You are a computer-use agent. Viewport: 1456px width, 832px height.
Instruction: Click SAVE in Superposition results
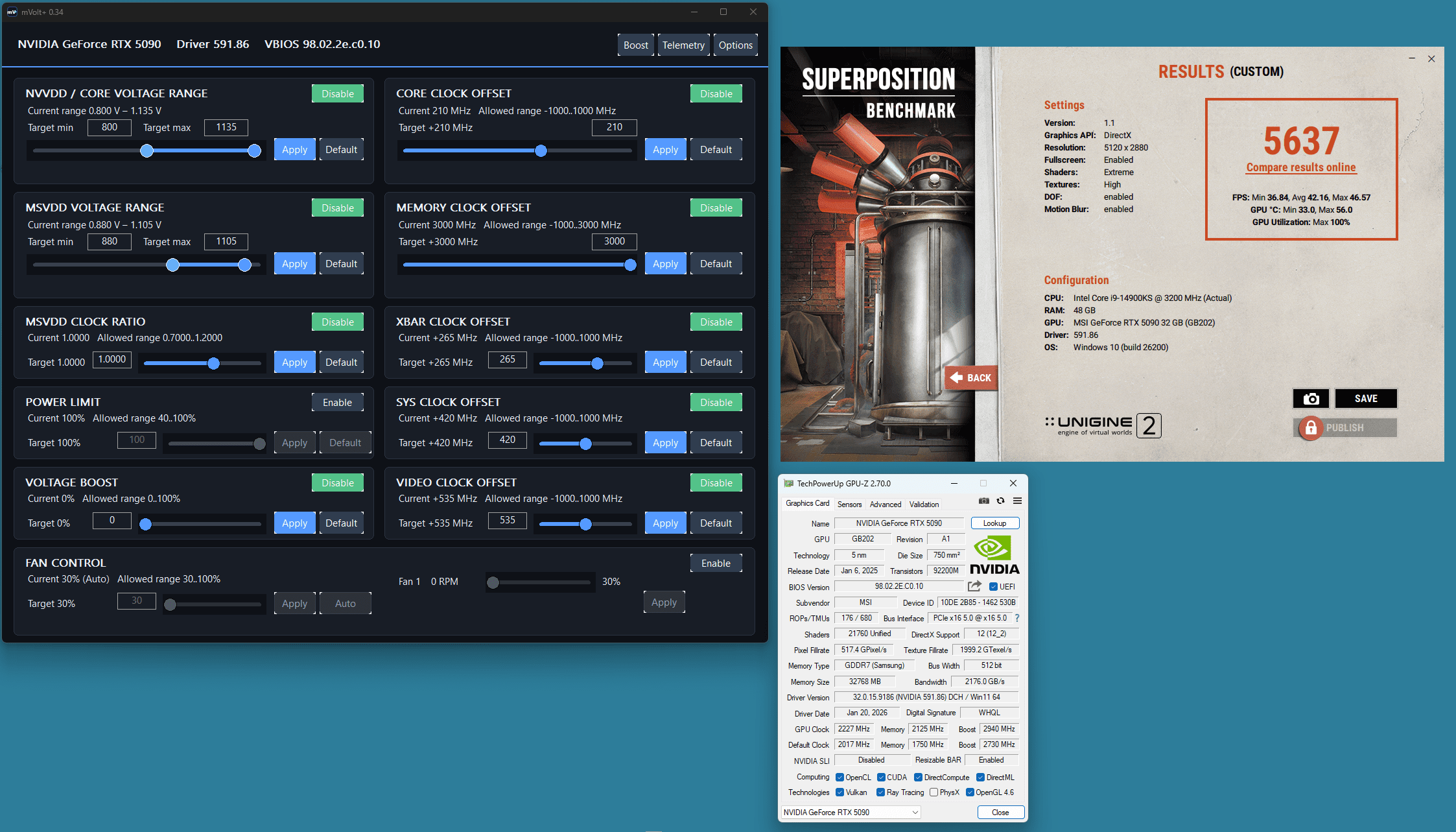click(1366, 398)
